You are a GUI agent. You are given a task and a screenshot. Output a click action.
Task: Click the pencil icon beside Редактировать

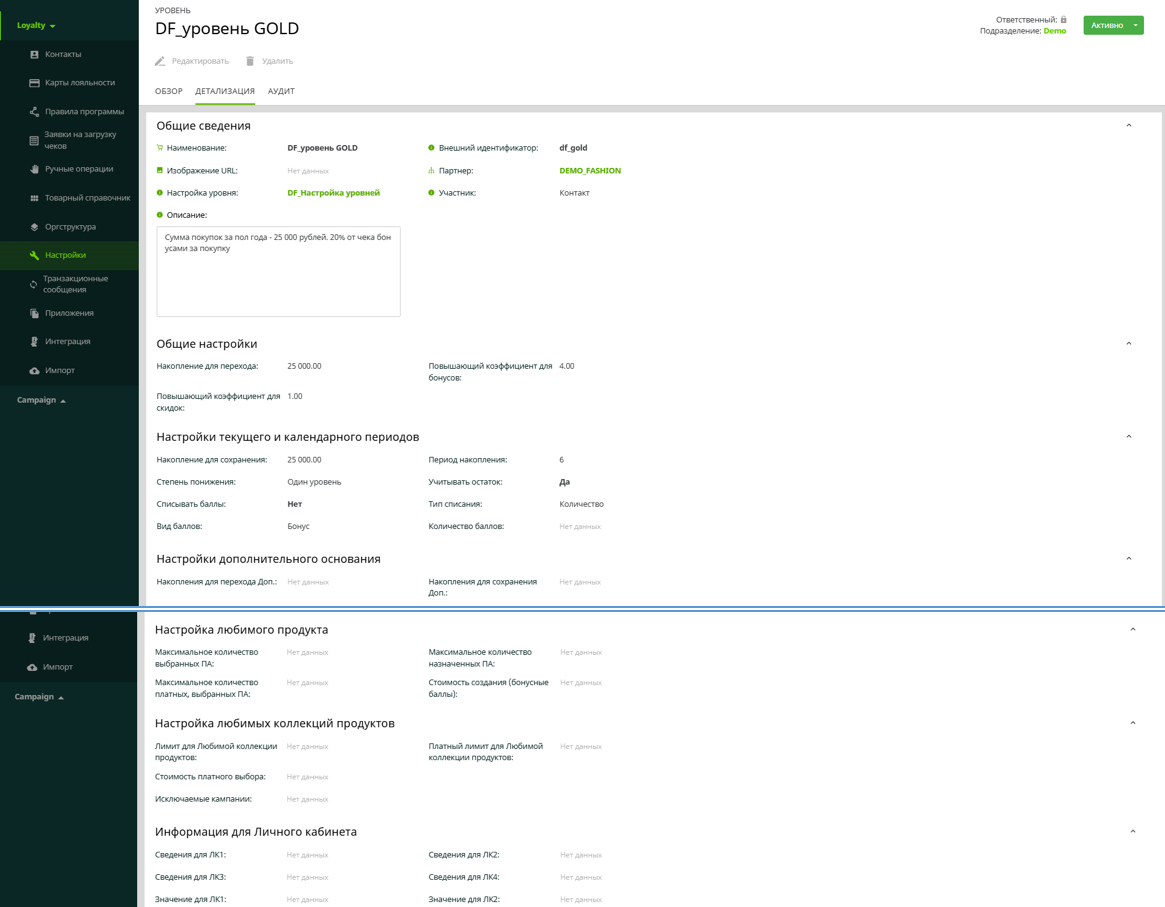click(x=160, y=61)
